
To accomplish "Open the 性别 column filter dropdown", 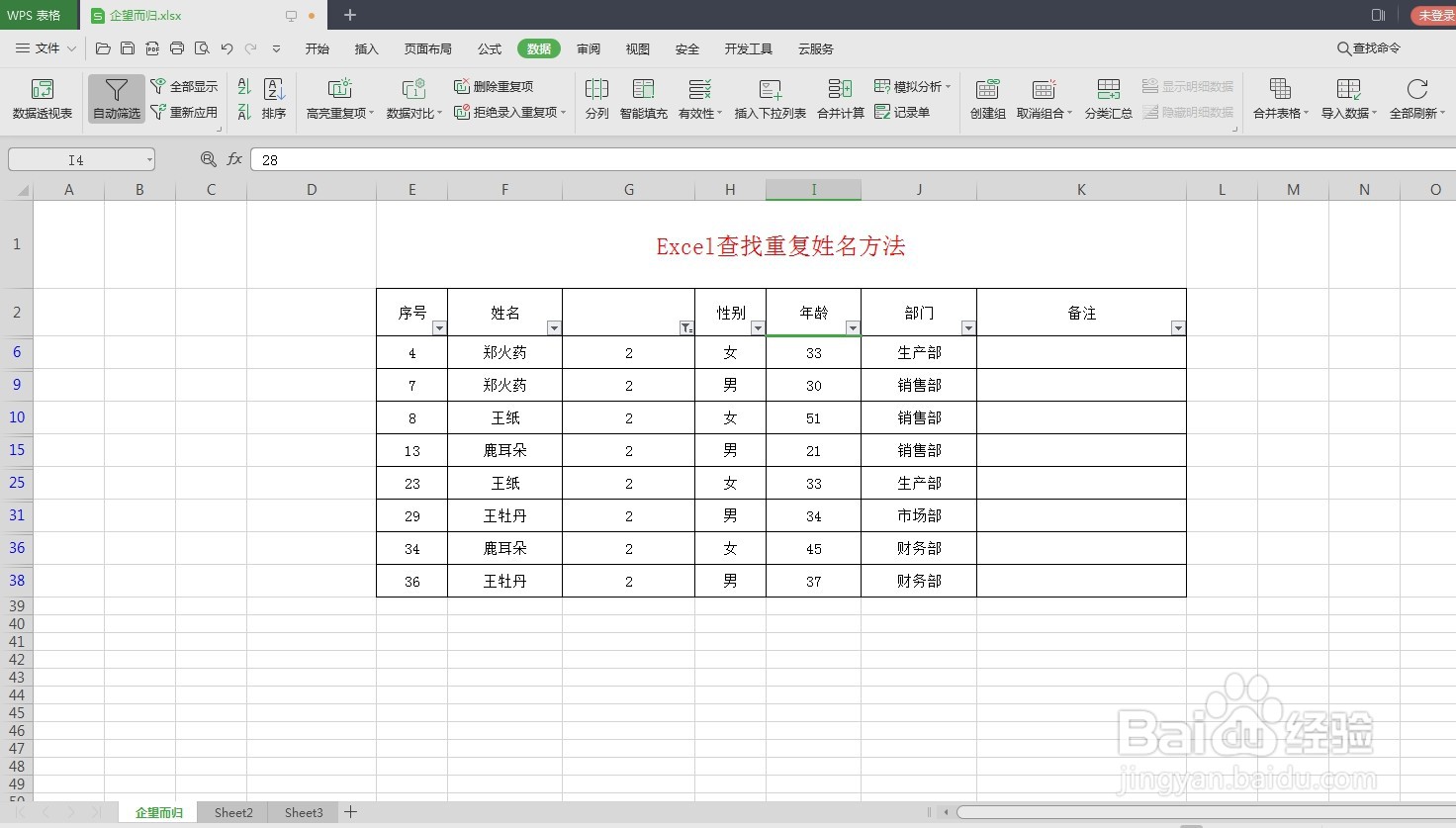I will [x=758, y=328].
